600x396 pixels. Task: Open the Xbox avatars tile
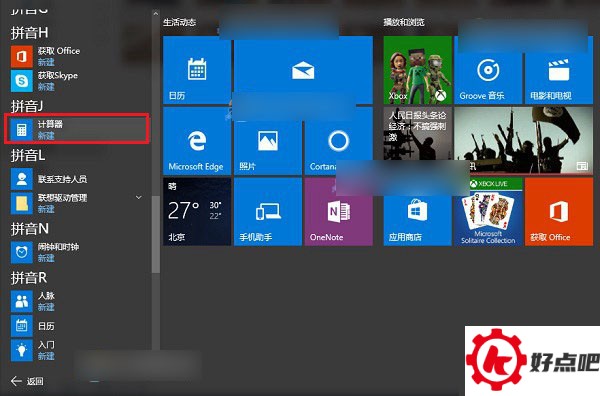coord(417,70)
